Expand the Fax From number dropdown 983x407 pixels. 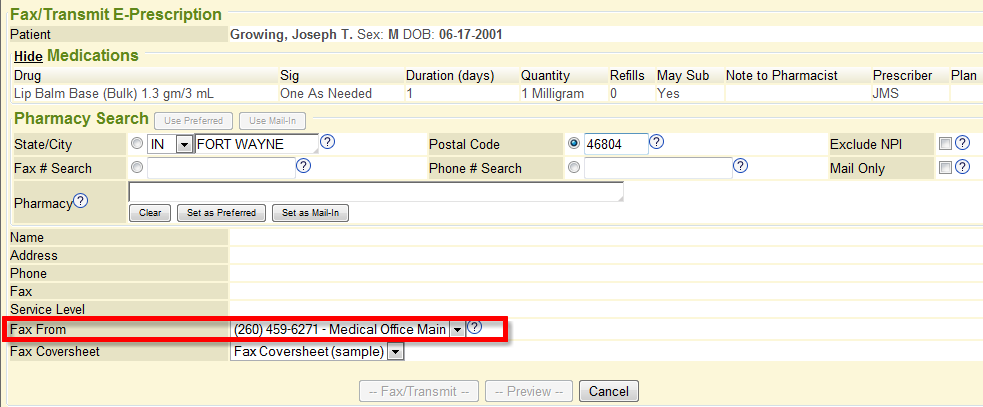(457, 328)
